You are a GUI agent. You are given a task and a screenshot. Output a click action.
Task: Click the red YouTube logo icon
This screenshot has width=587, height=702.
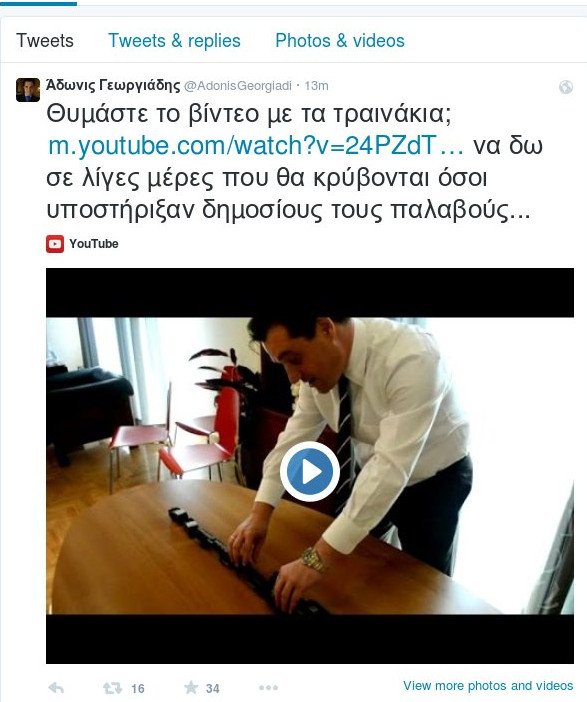55,244
